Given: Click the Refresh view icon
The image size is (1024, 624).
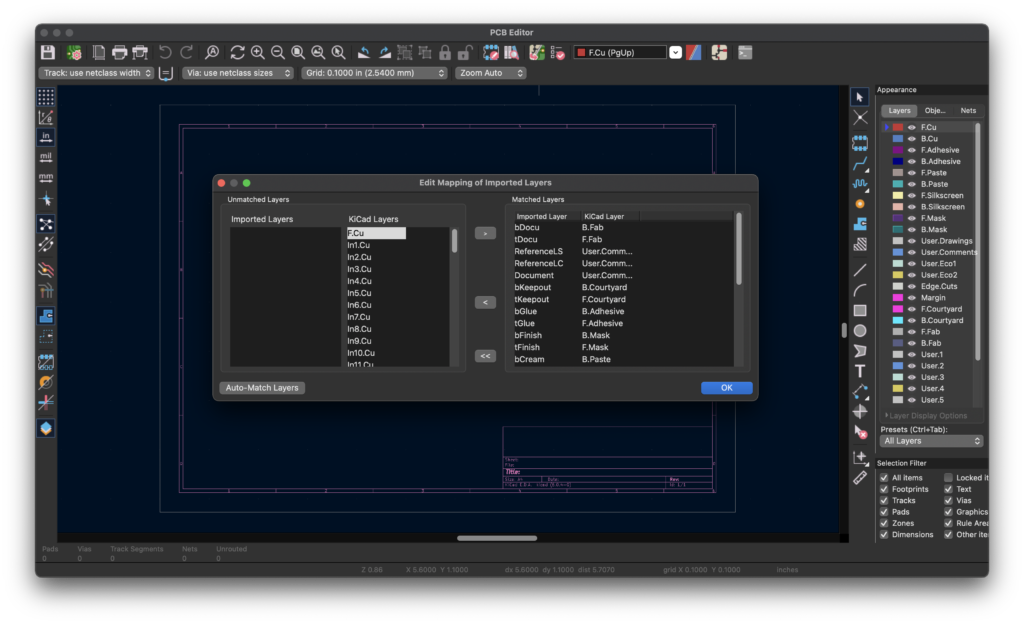Looking at the screenshot, I should coord(237,52).
